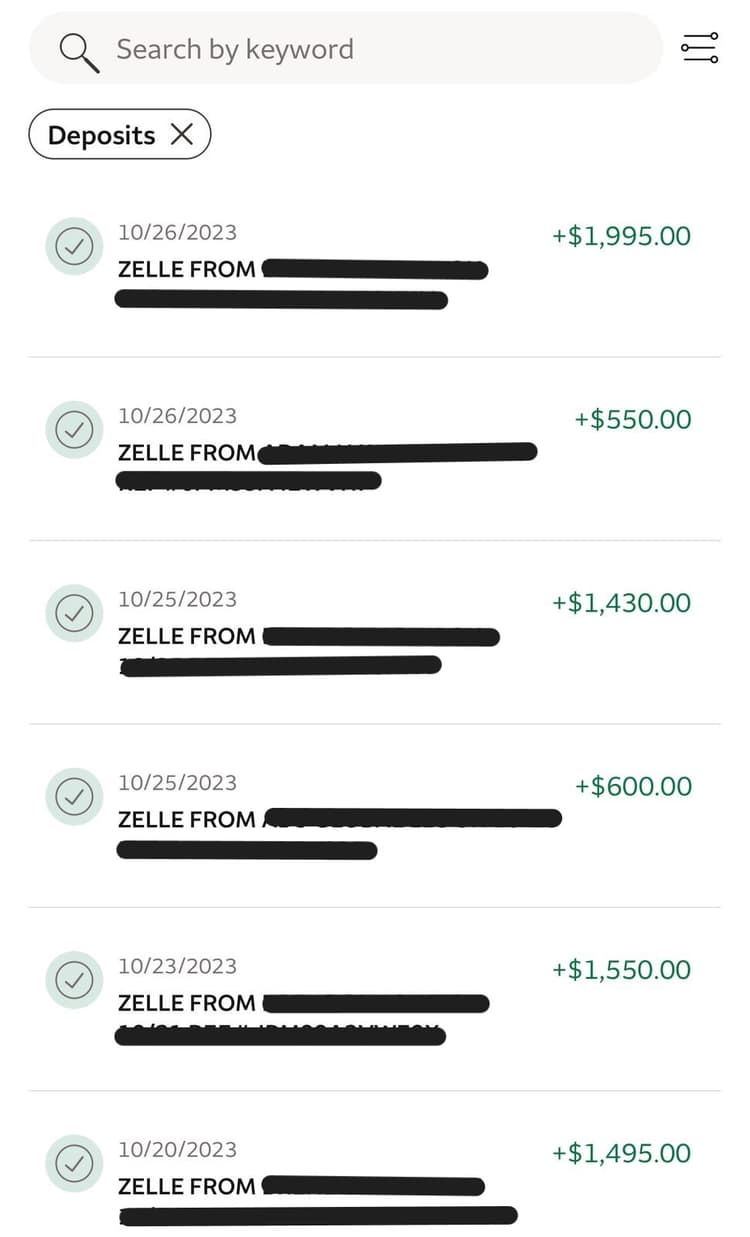Select the +$1,430.00 deposit amount
Screen dimensions: 750x1237
(621, 603)
